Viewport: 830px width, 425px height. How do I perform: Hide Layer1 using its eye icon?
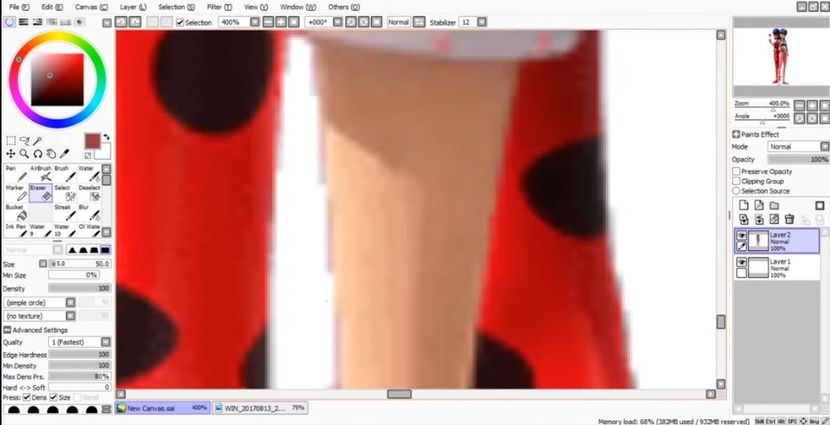coord(742,262)
